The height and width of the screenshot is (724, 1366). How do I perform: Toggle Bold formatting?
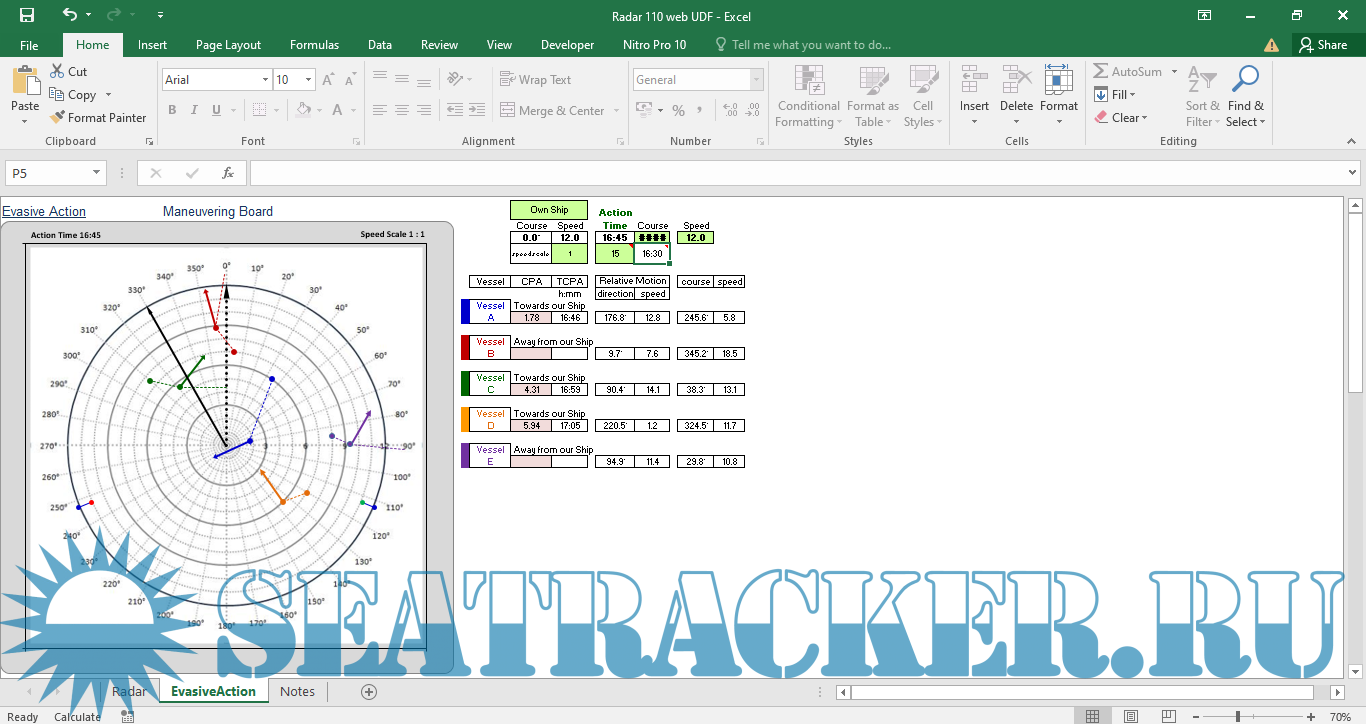[x=172, y=110]
